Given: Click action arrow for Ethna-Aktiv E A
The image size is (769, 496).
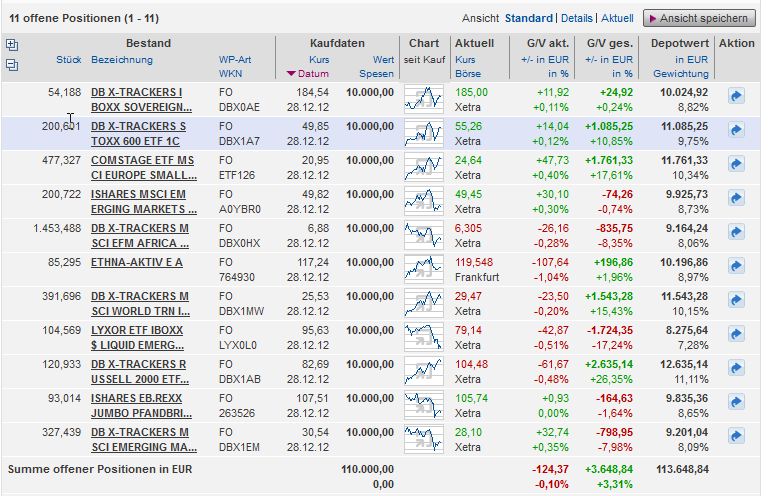Looking at the screenshot, I should 736,267.
